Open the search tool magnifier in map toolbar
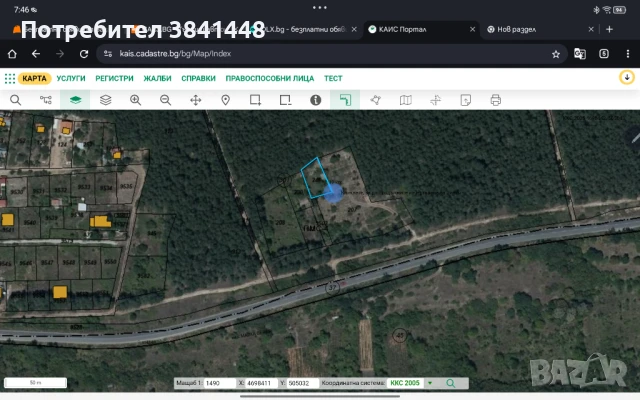 coord(16,100)
